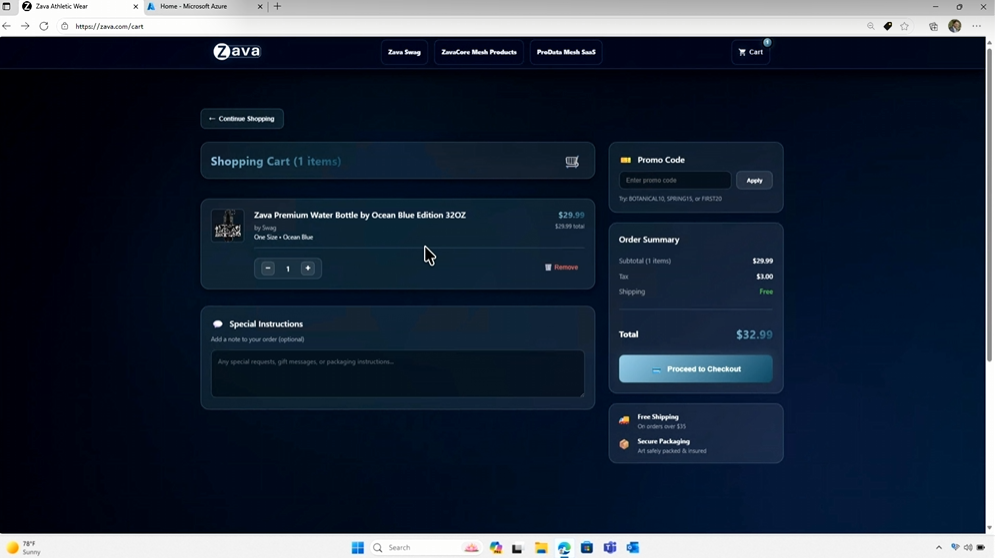Apply the promo code
Image resolution: width=995 pixels, height=558 pixels.
pos(754,180)
